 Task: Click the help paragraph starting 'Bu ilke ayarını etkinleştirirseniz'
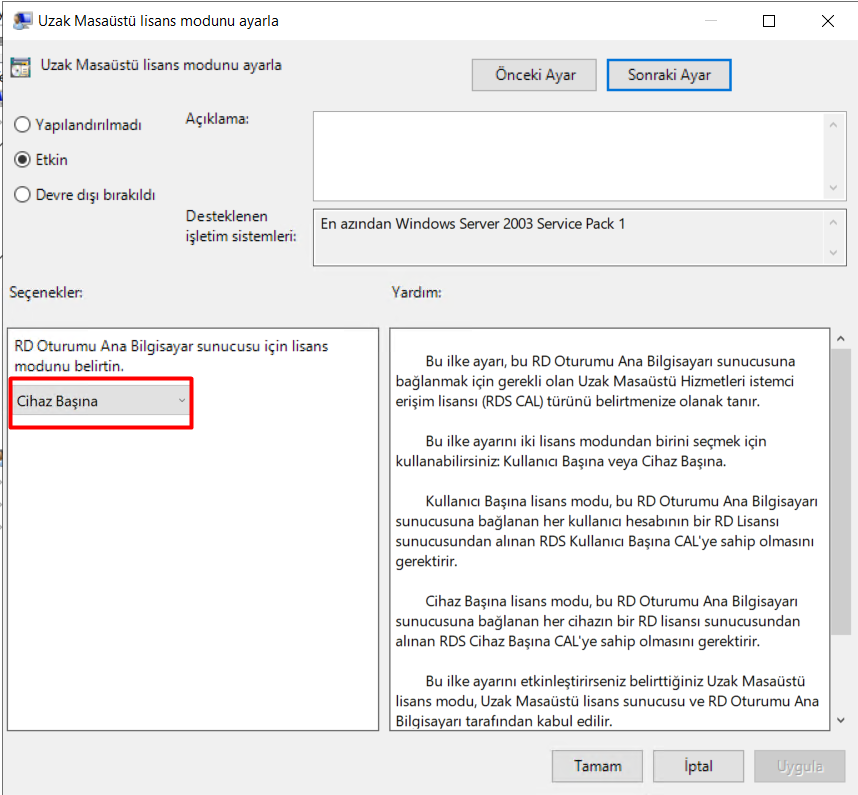click(607, 701)
